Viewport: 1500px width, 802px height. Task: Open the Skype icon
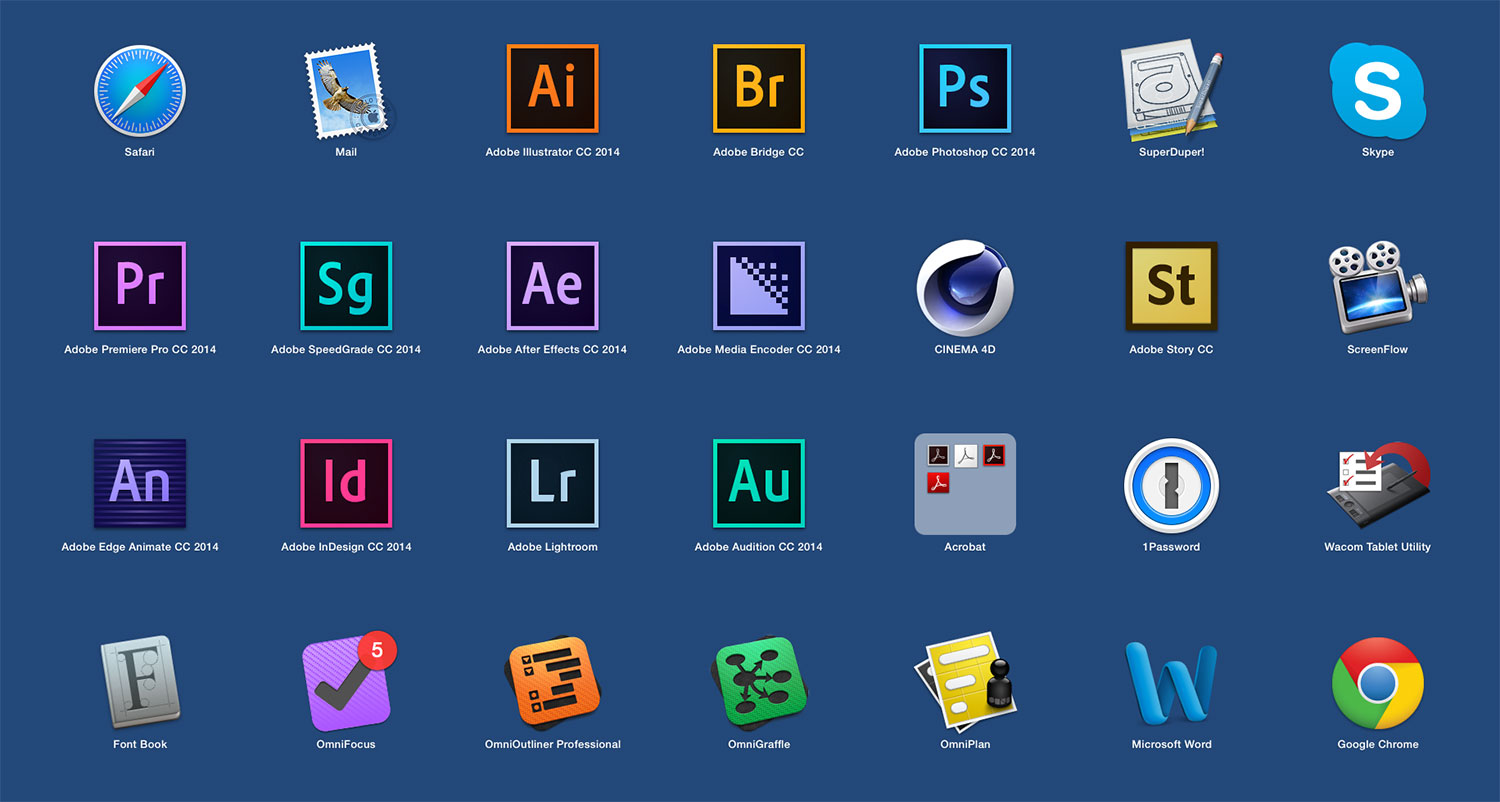tap(1378, 89)
